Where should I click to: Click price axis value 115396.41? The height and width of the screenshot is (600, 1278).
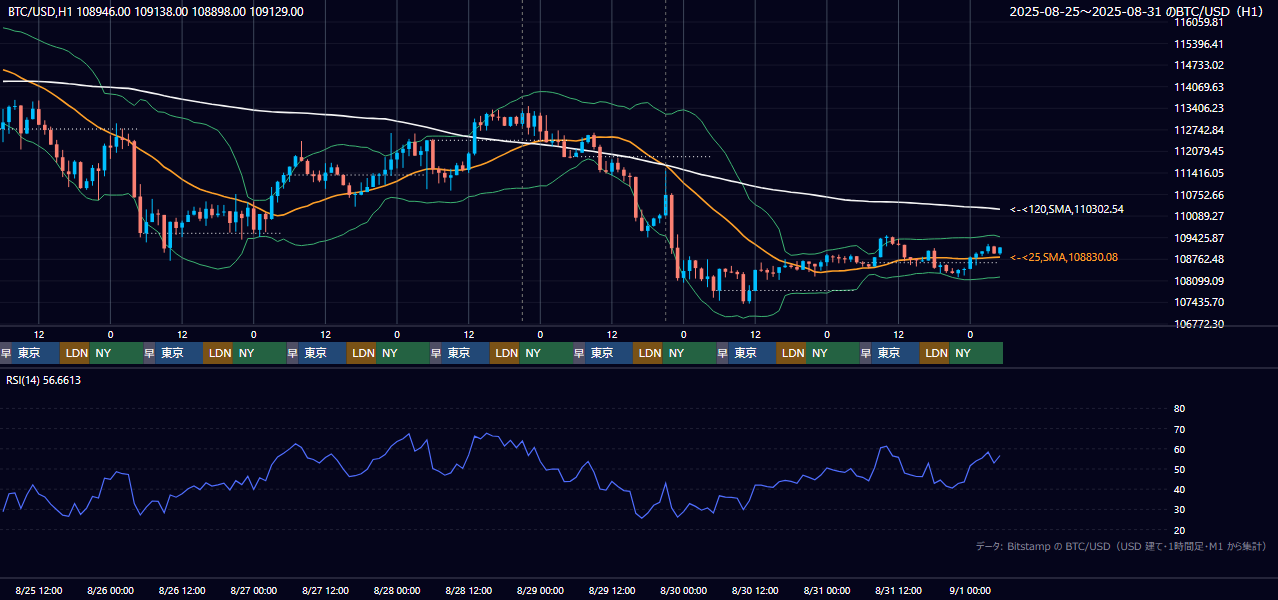1199,44
